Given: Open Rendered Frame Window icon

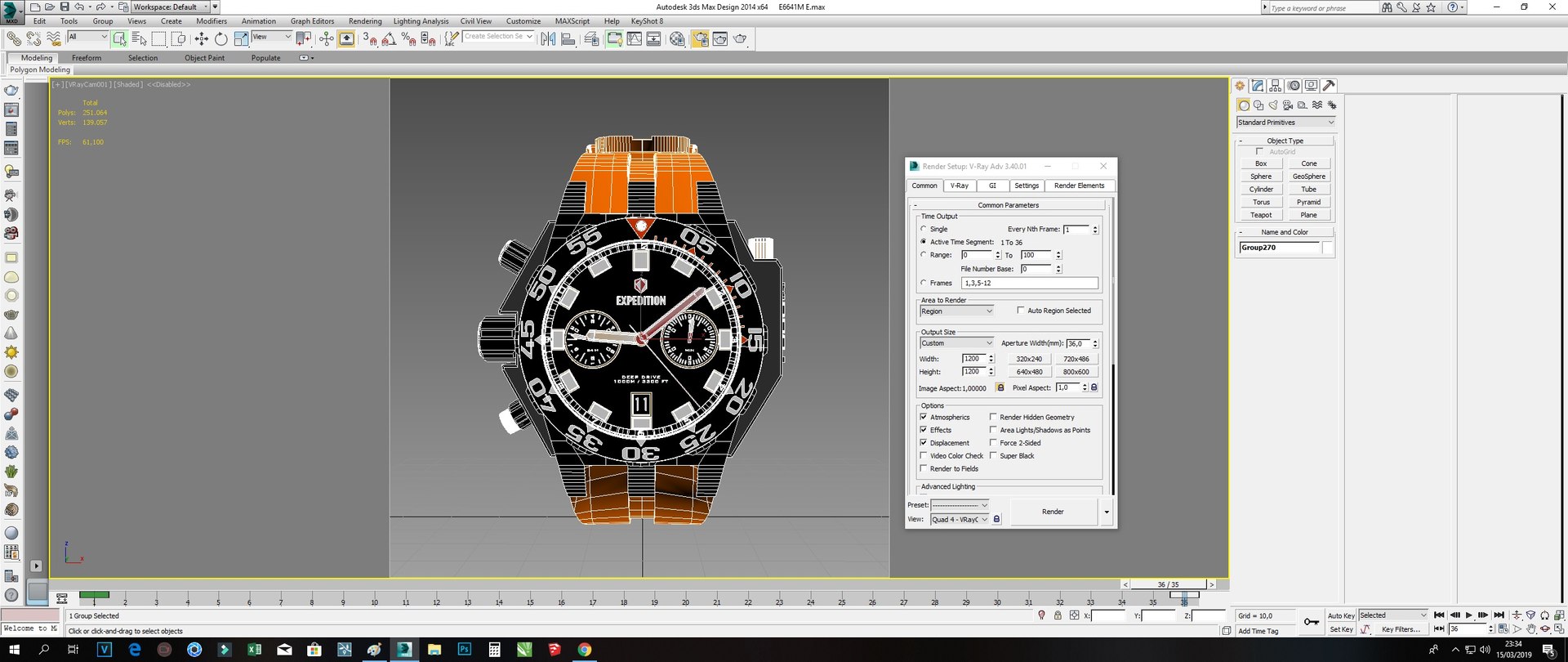Looking at the screenshot, I should (719, 38).
